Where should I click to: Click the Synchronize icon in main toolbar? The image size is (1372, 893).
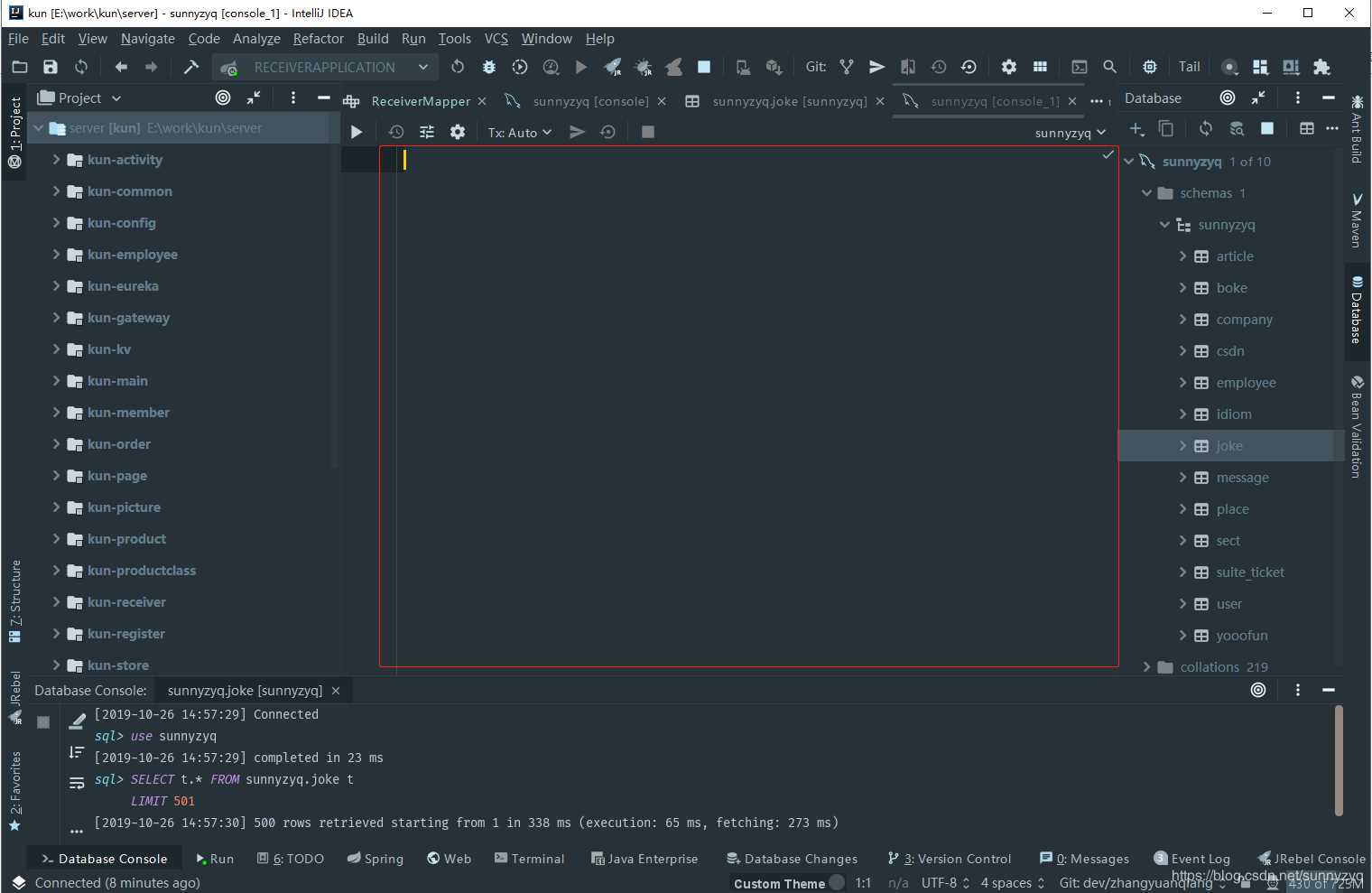81,67
